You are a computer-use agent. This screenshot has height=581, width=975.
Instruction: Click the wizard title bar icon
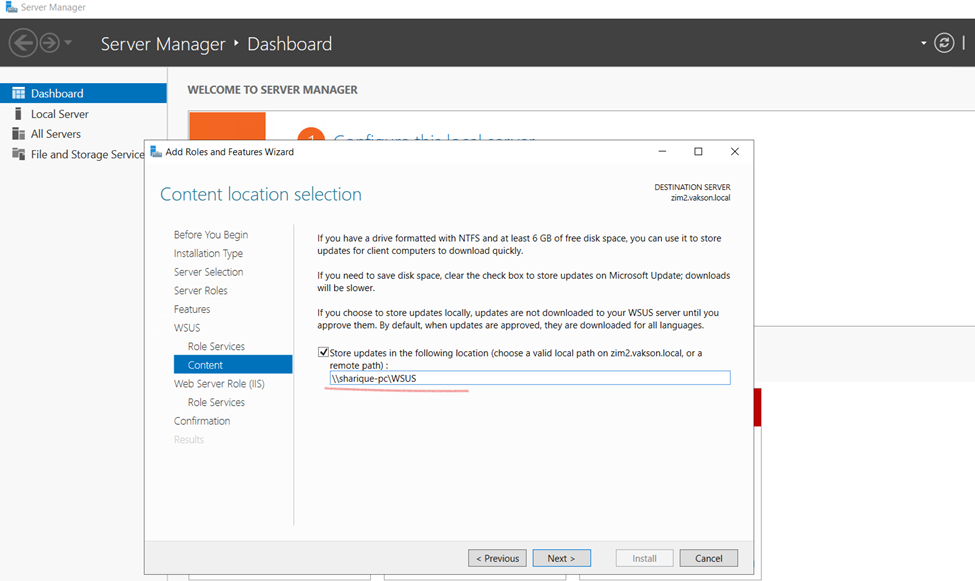(x=156, y=152)
